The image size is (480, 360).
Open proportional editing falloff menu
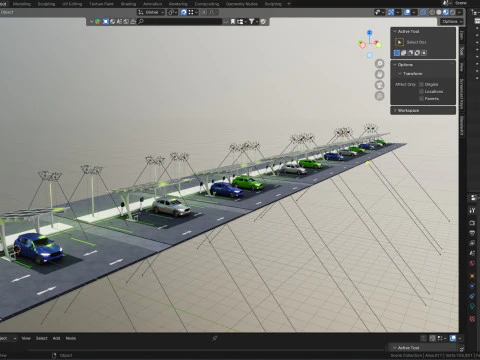213,12
